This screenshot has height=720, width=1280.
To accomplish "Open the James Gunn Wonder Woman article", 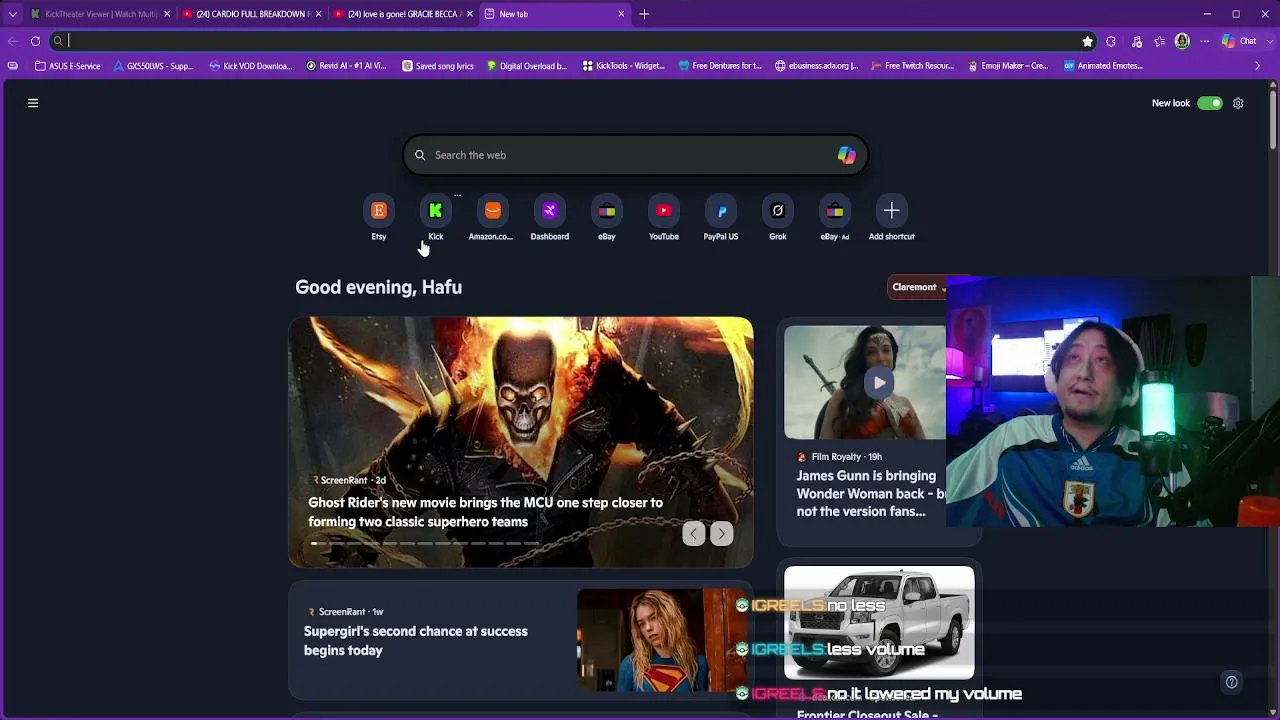I will (871, 493).
